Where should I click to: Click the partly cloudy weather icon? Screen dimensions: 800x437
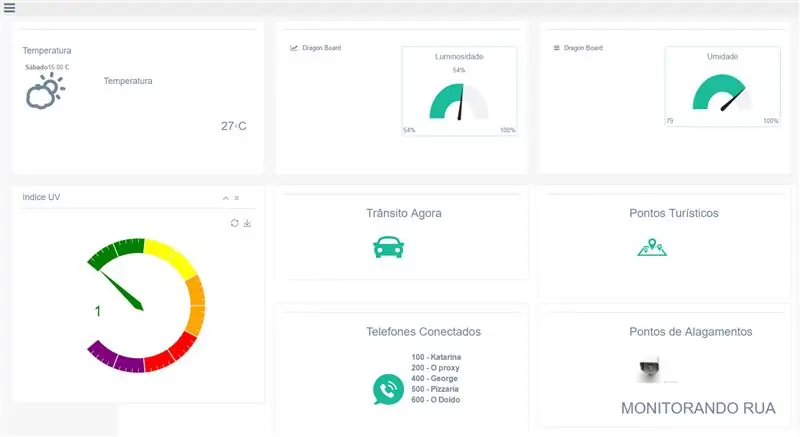45,91
